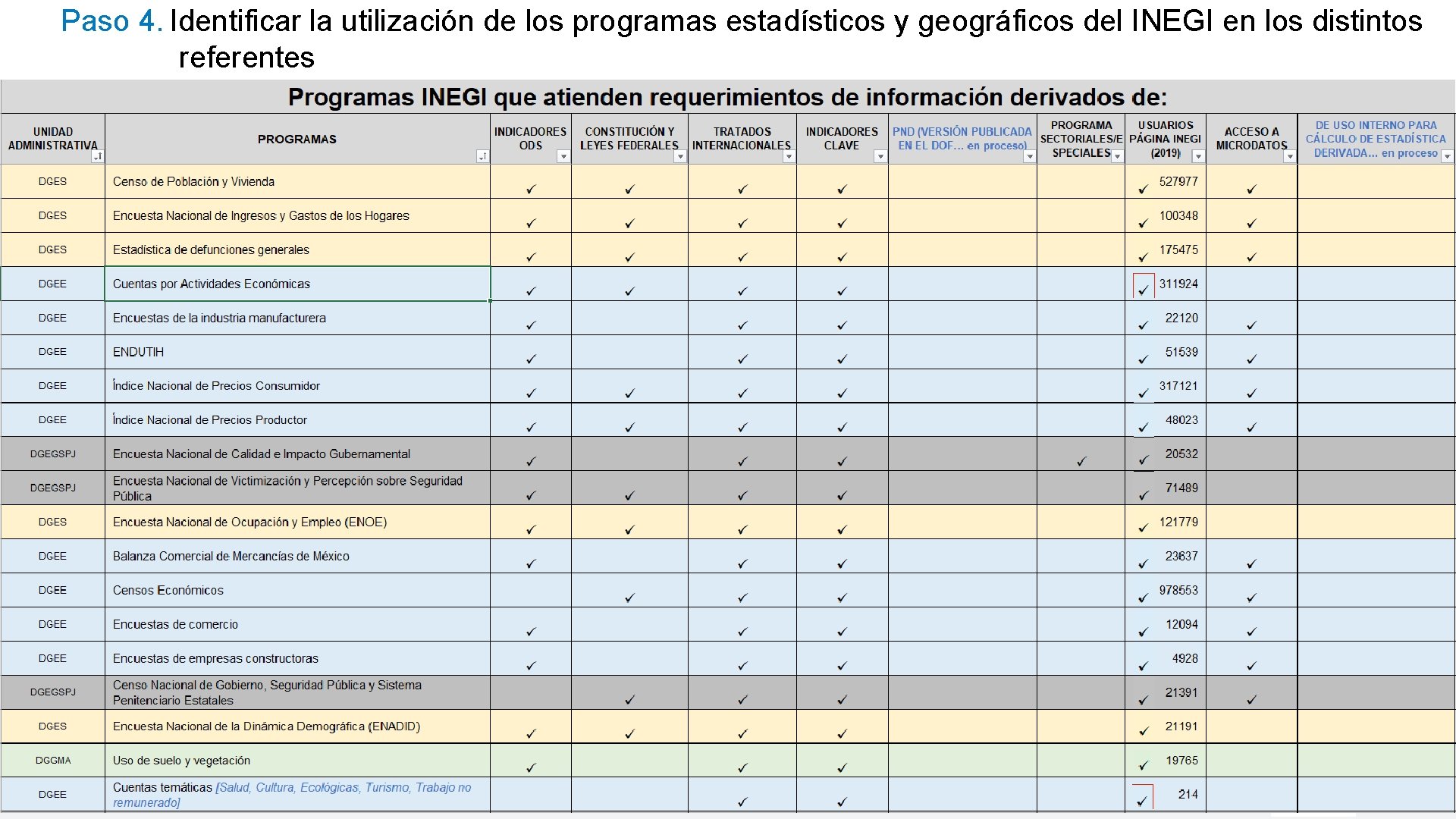Expand Programa Sectoriales/Especiales filter arrow

tap(1117, 156)
